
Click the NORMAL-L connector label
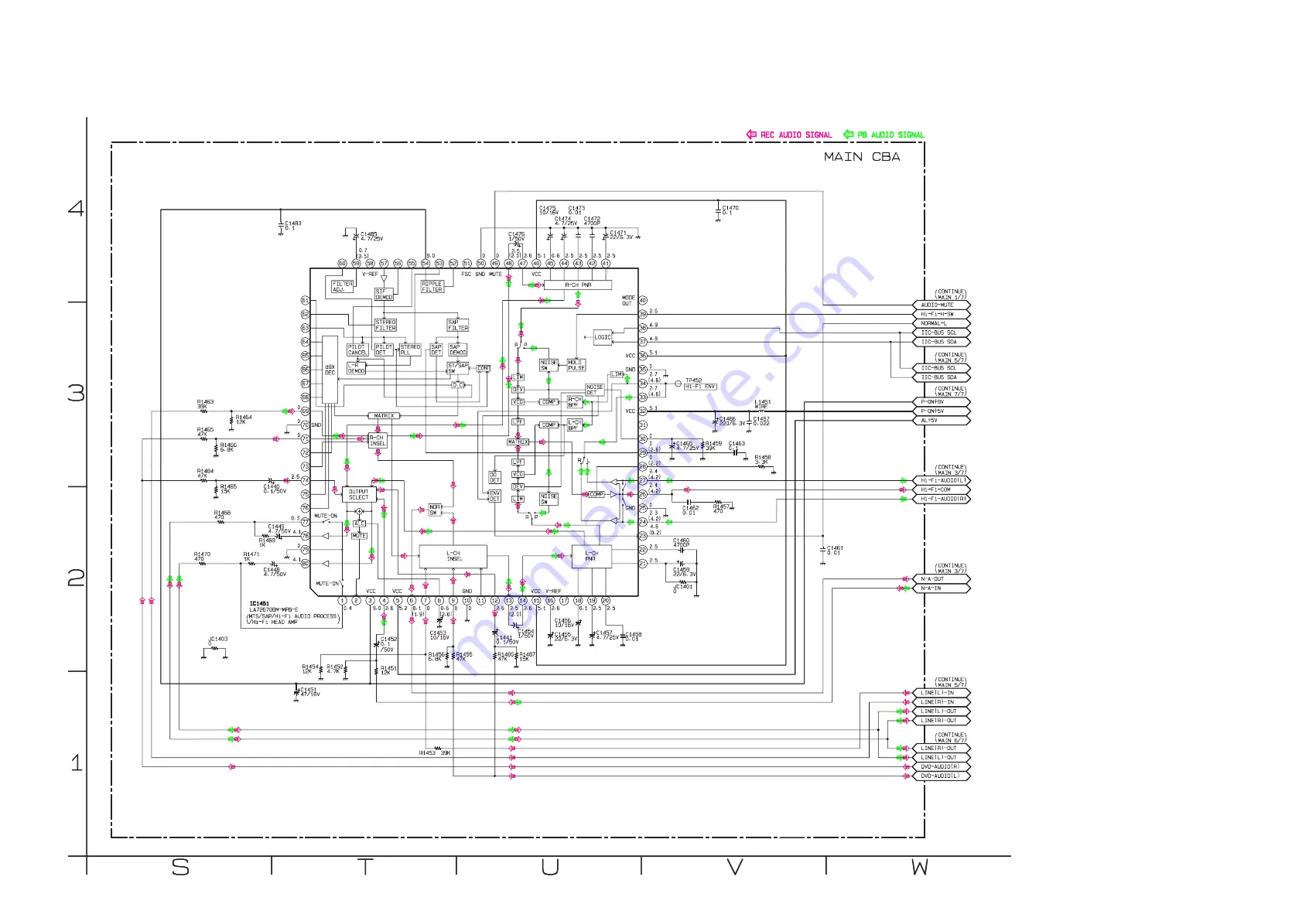pos(941,324)
